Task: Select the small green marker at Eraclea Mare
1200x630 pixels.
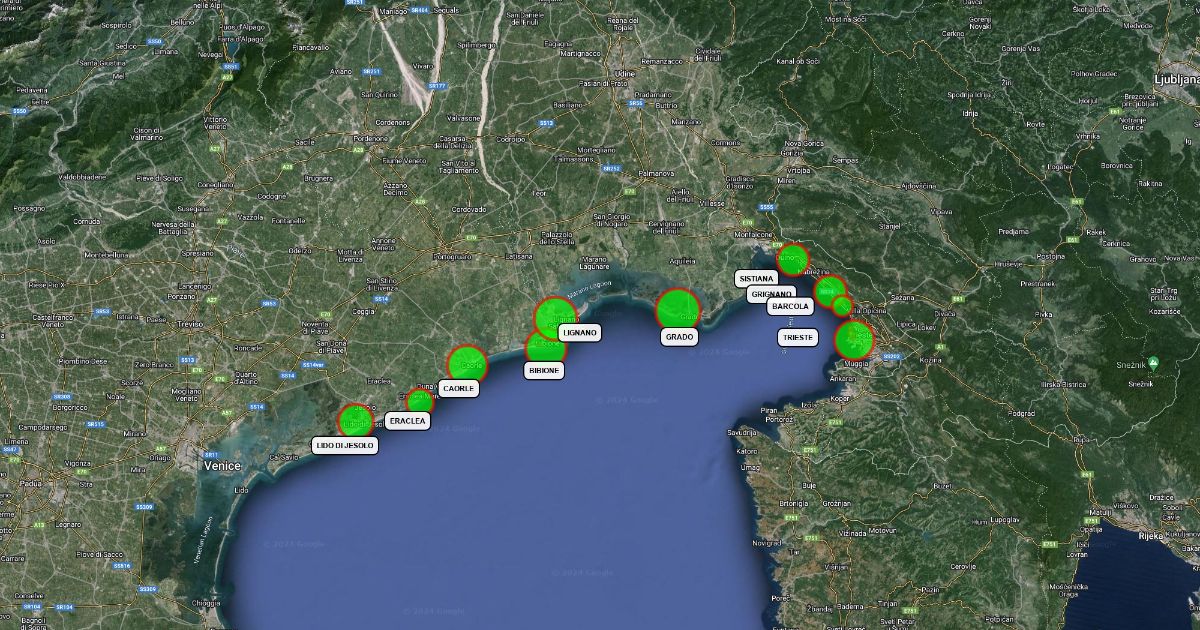Action: click(x=420, y=401)
